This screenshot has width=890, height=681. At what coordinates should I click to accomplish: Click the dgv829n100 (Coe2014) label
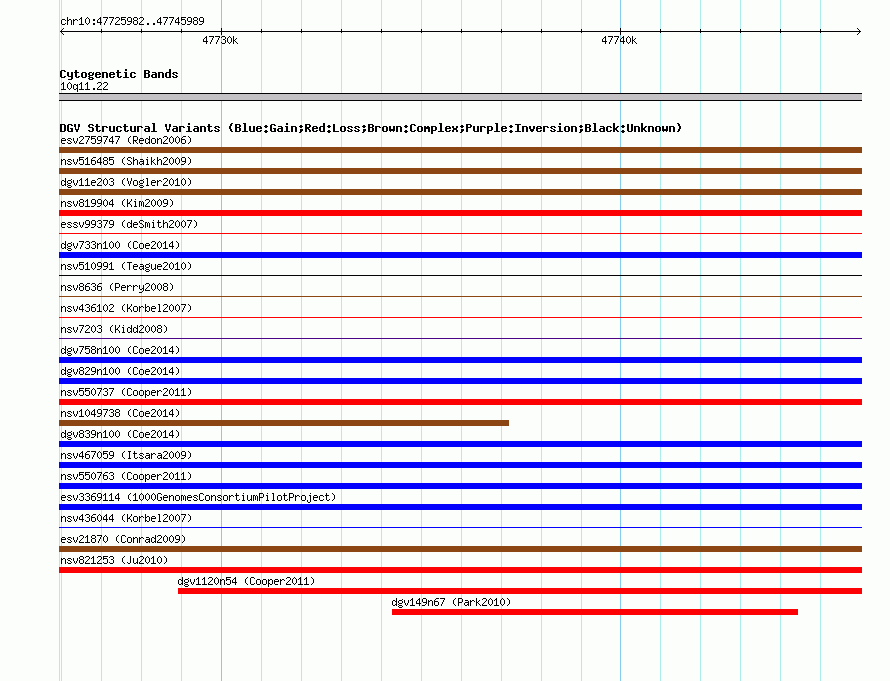coord(120,371)
